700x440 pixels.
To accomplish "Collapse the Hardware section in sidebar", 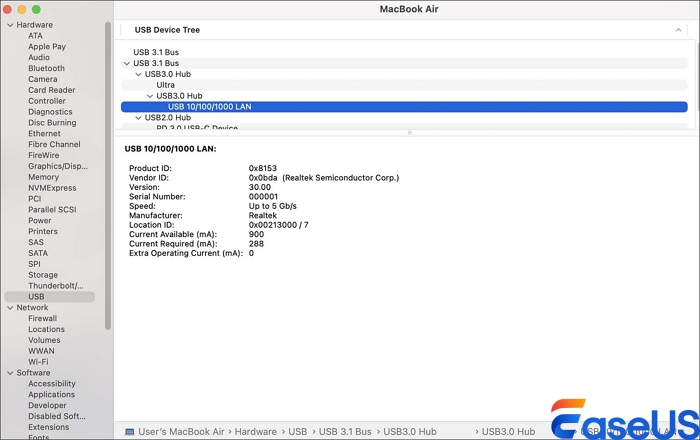I will 10,25.
